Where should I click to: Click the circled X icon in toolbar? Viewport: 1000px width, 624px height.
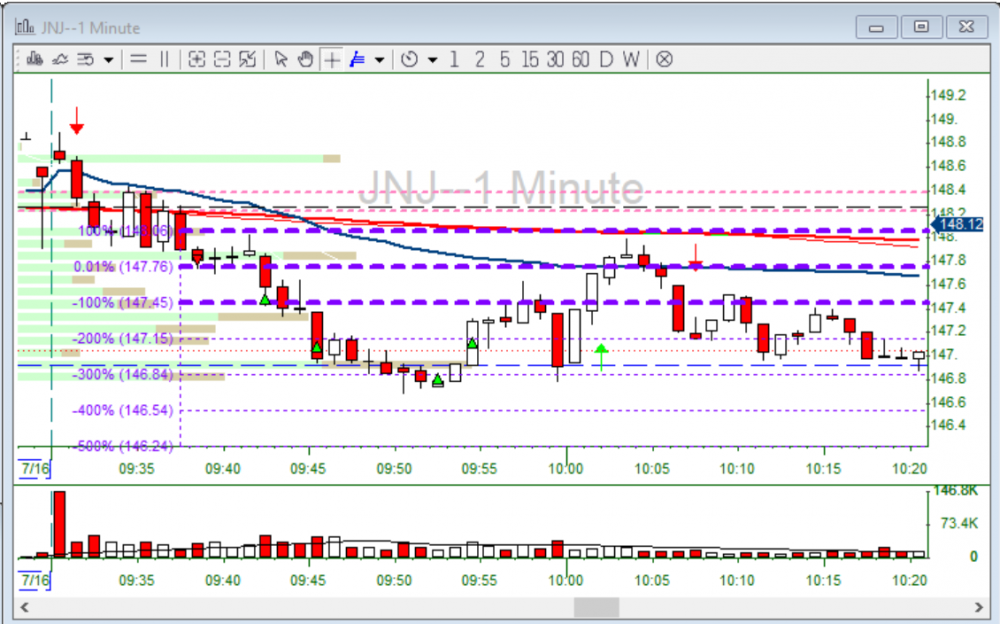click(664, 60)
